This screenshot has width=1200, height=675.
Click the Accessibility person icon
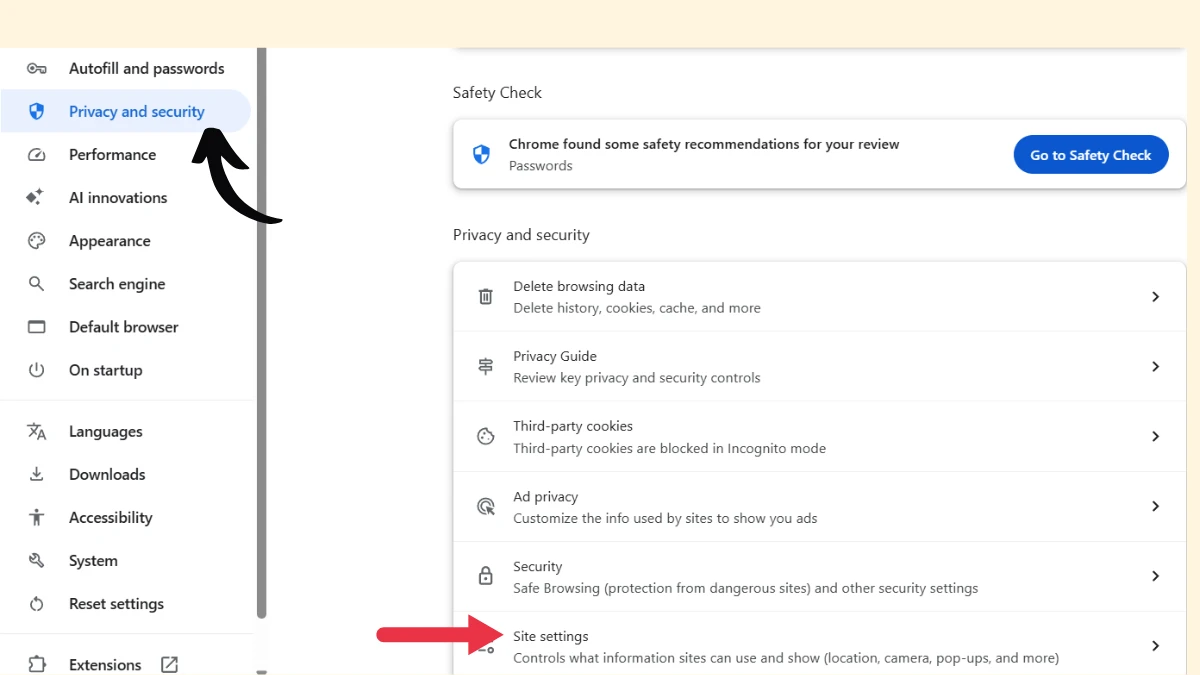(x=37, y=517)
